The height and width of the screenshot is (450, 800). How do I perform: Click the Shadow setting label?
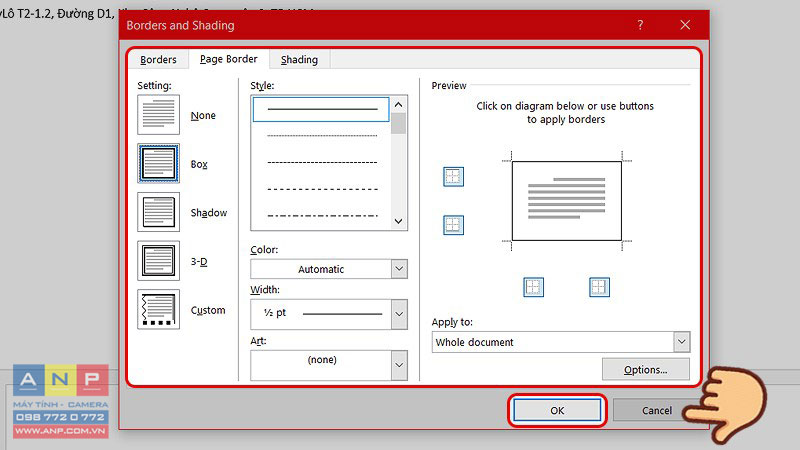click(209, 213)
